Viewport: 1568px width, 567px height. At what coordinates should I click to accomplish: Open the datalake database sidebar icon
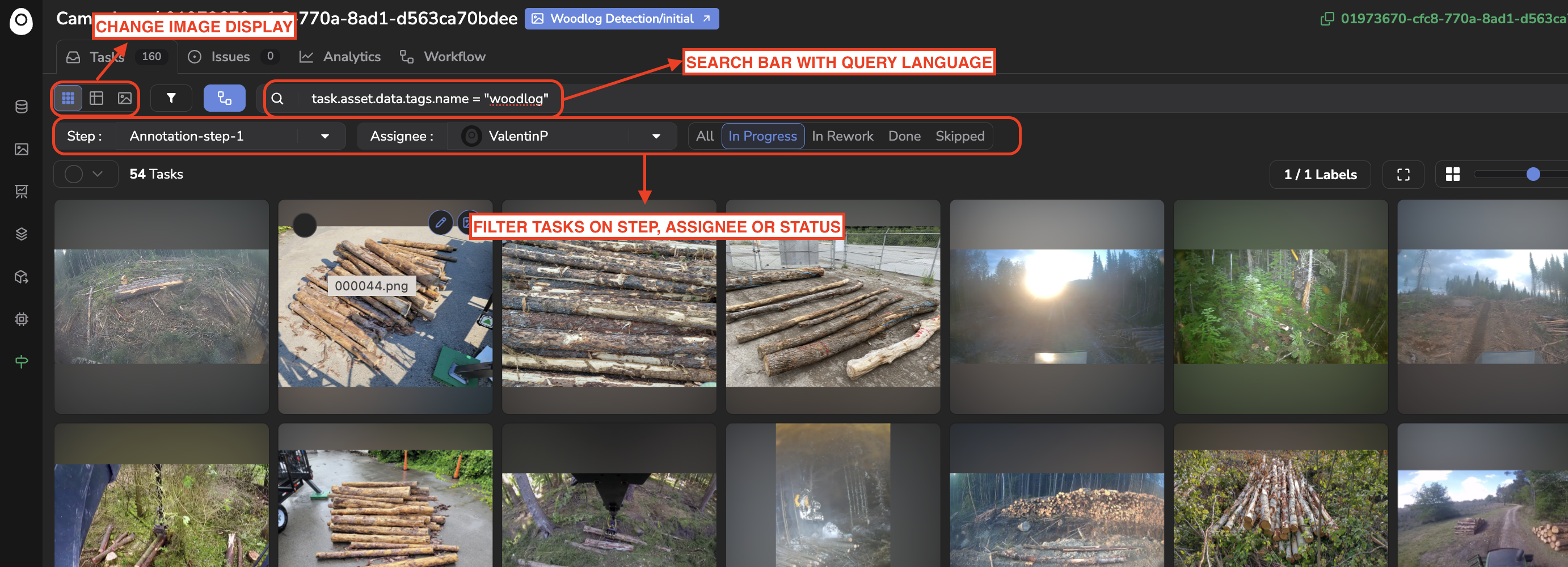pos(22,107)
